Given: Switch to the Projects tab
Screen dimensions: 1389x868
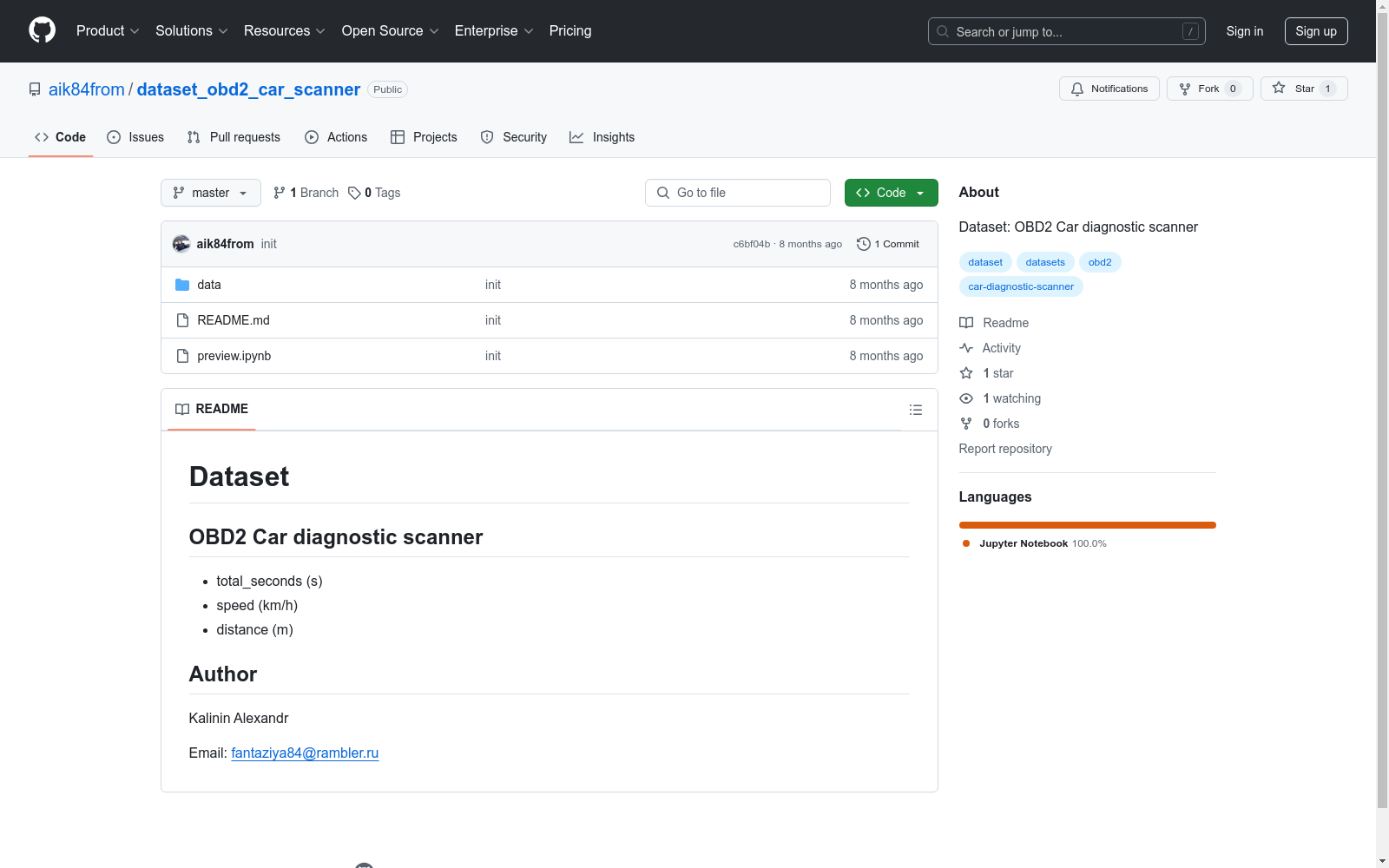Looking at the screenshot, I should [x=424, y=137].
